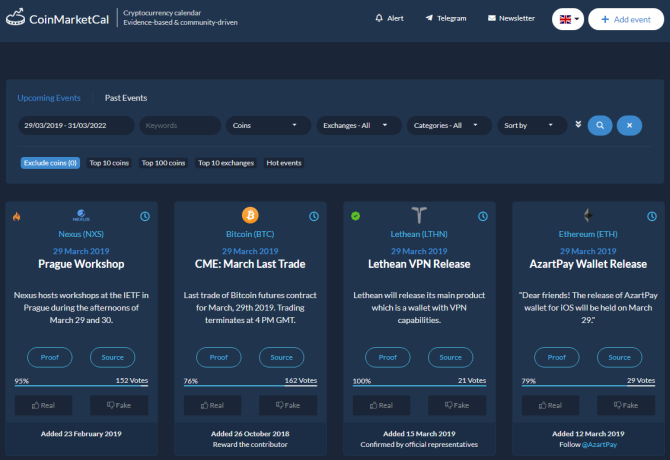The image size is (670, 460).
Task: Open Proof for Prague Workshop
Action: (50, 357)
